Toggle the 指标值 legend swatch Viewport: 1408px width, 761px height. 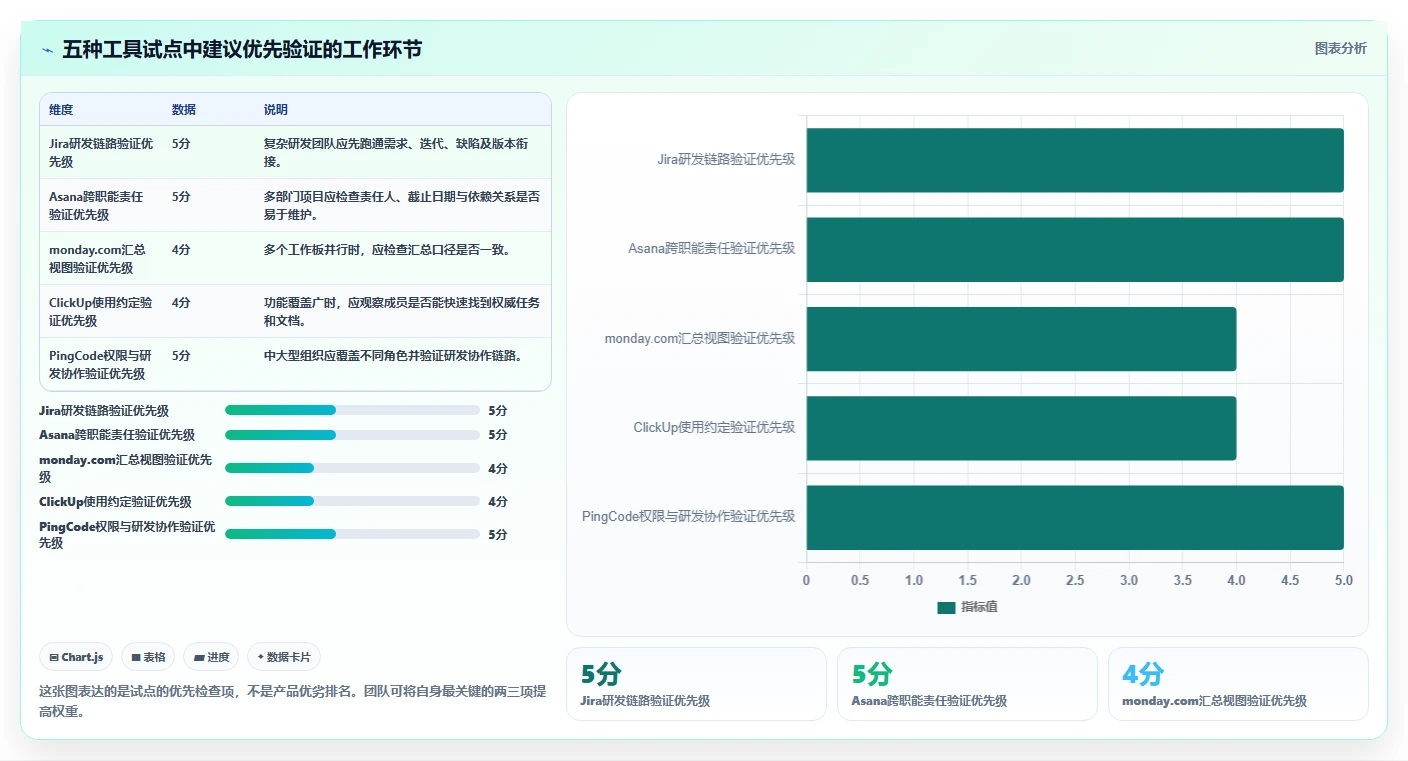click(x=946, y=608)
